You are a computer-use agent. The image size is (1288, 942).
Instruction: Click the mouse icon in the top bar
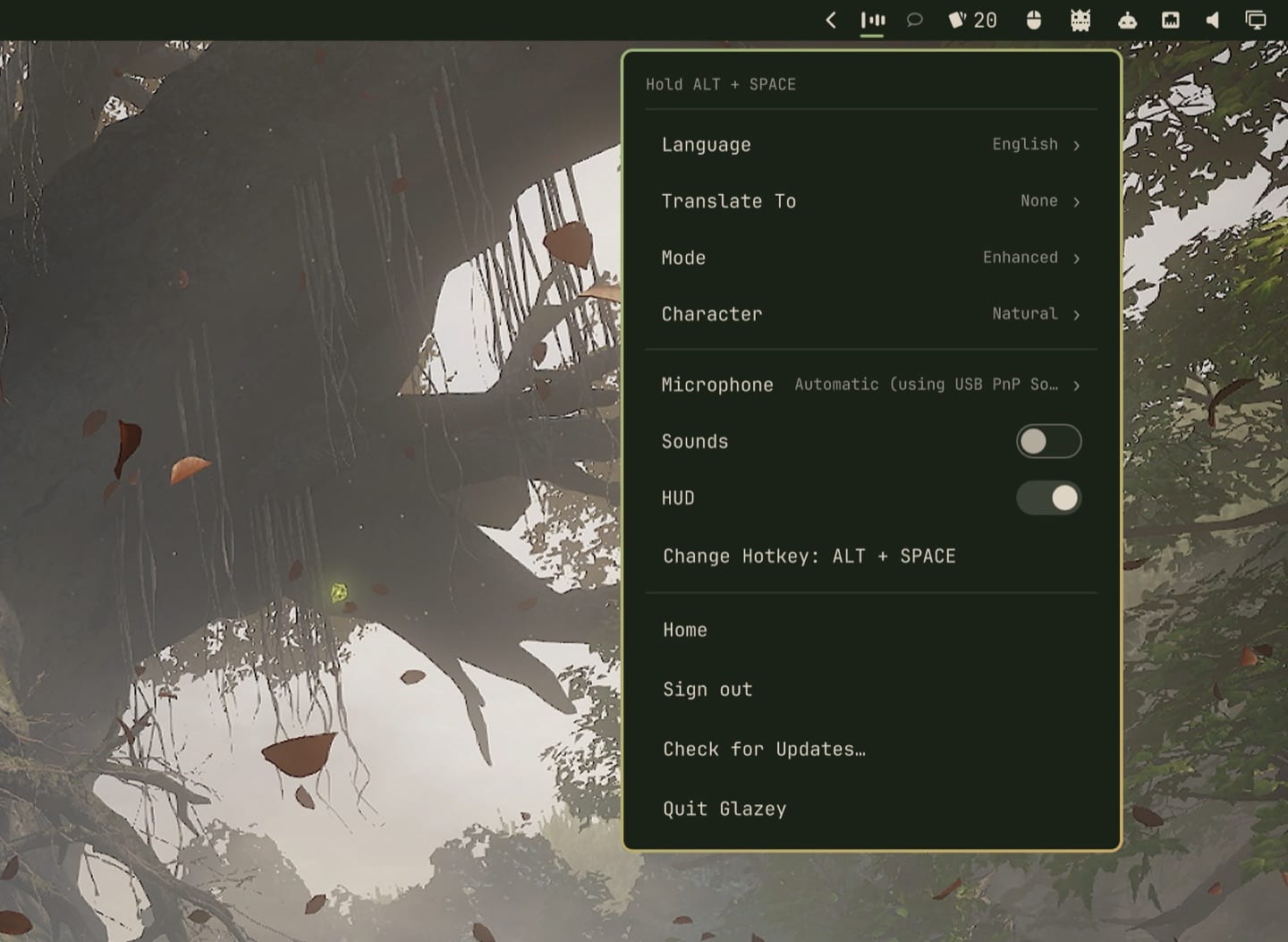click(x=1034, y=20)
